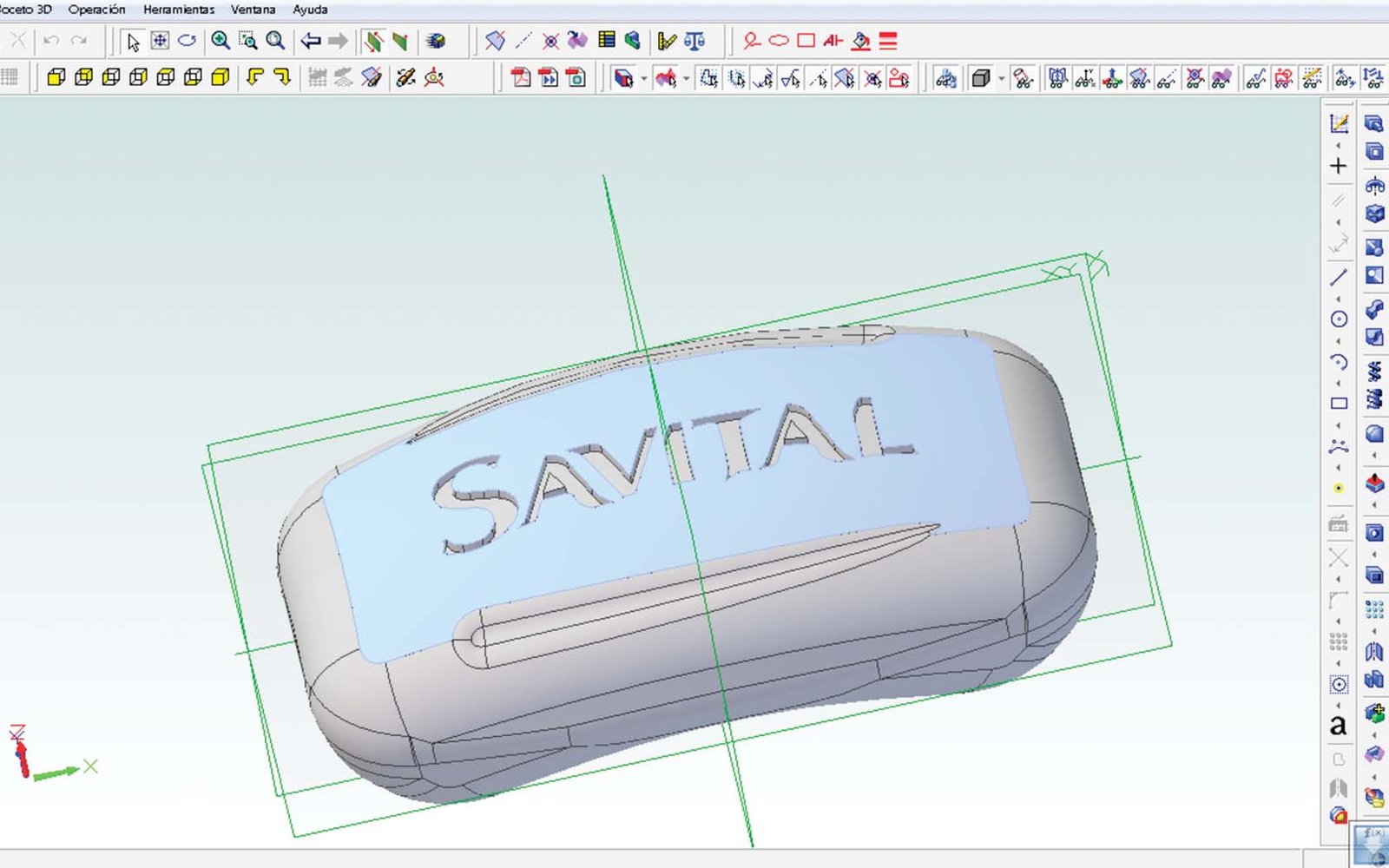Click the yellow rotate-right arrow icon
The height and width of the screenshot is (868, 1389).
point(282,77)
